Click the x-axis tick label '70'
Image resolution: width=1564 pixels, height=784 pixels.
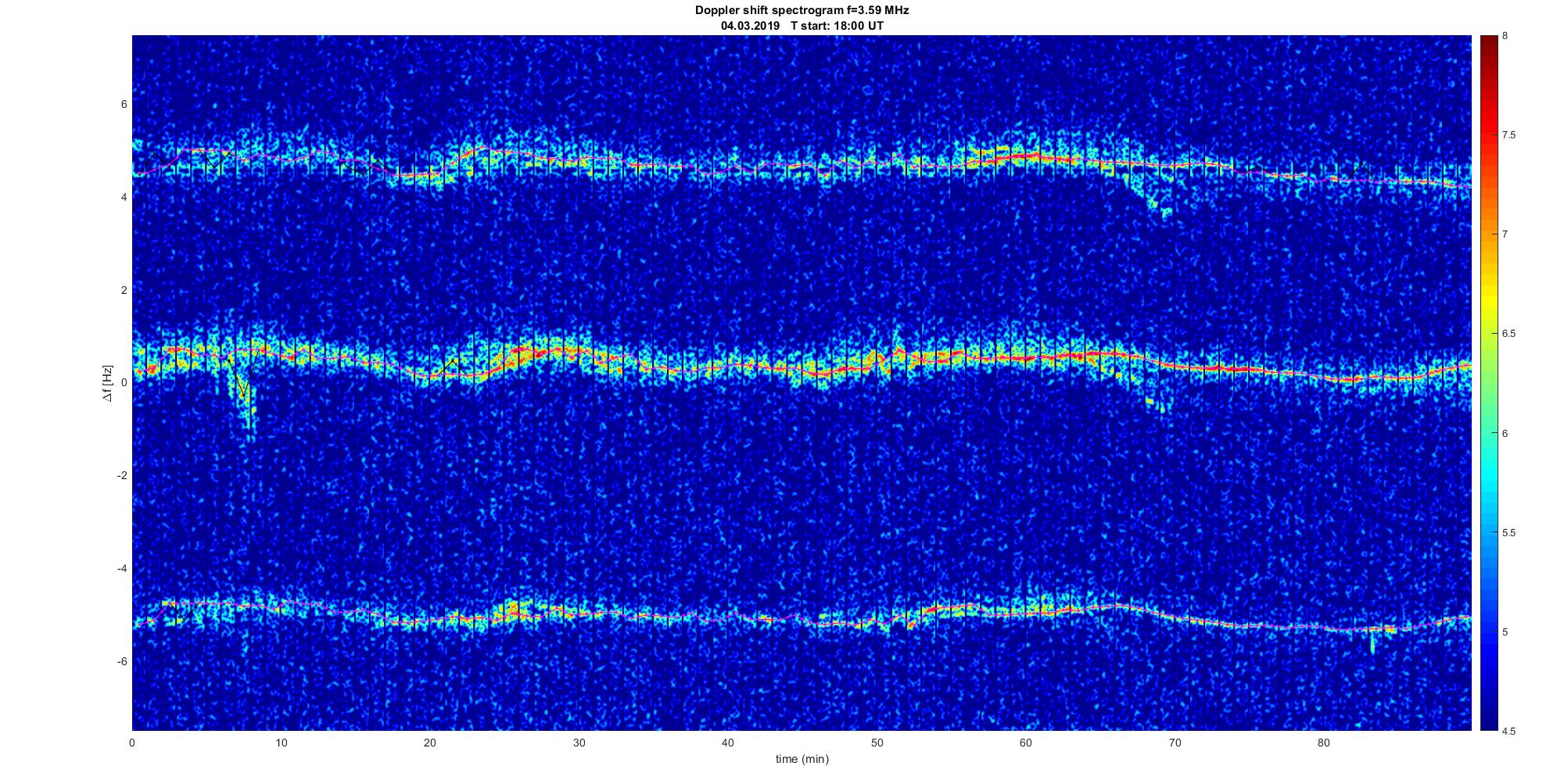click(x=1175, y=743)
